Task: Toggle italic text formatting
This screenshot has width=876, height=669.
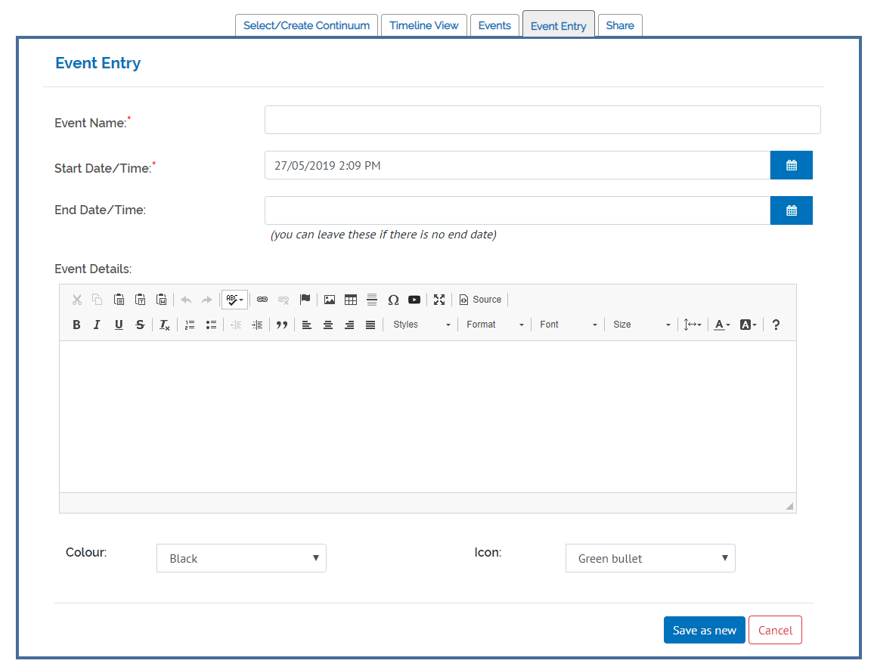Action: coord(97,325)
